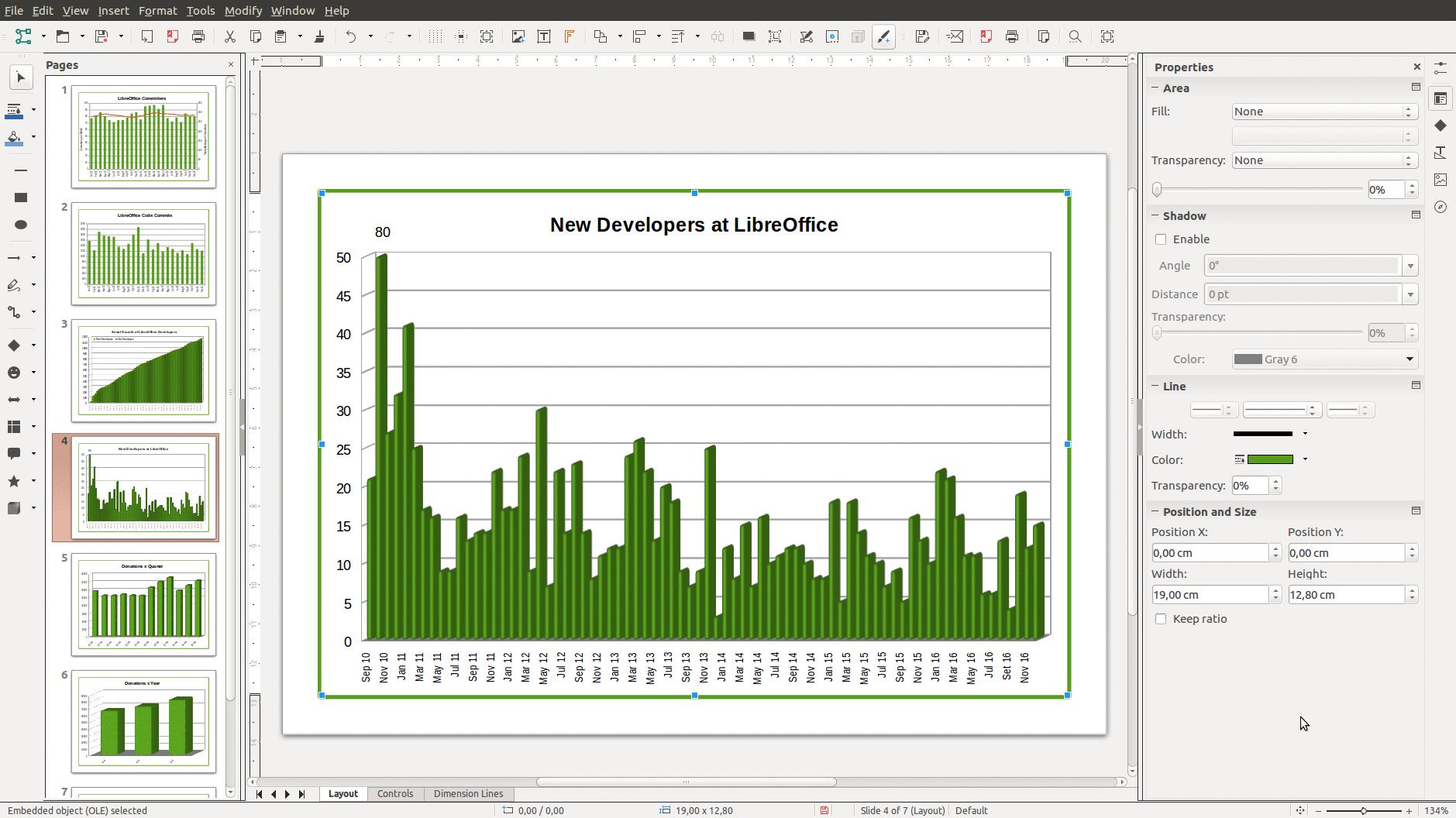Open the area Transparency type dropdown
The height and width of the screenshot is (818, 1456).
[1325, 160]
